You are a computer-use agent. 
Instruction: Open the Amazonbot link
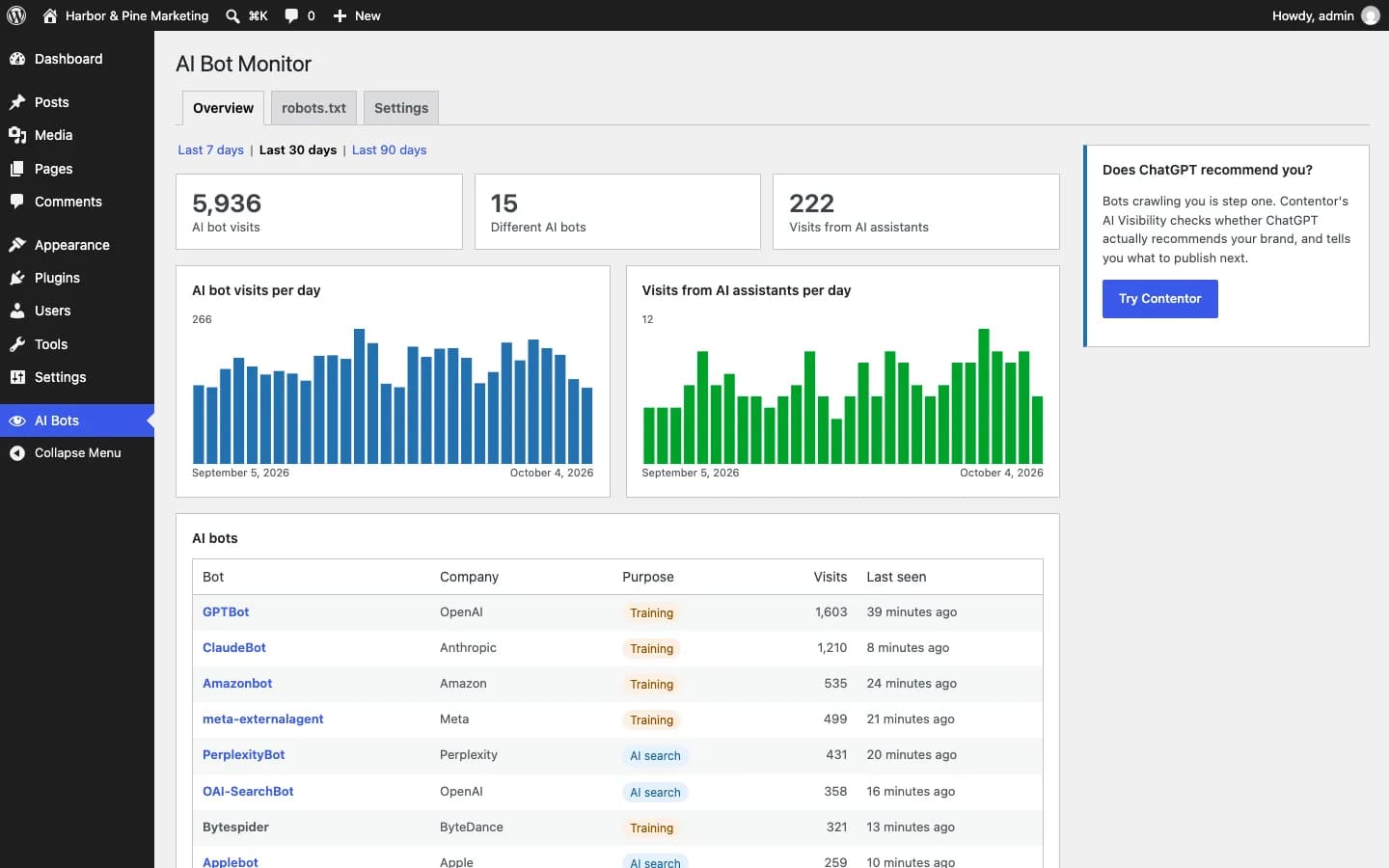237,684
